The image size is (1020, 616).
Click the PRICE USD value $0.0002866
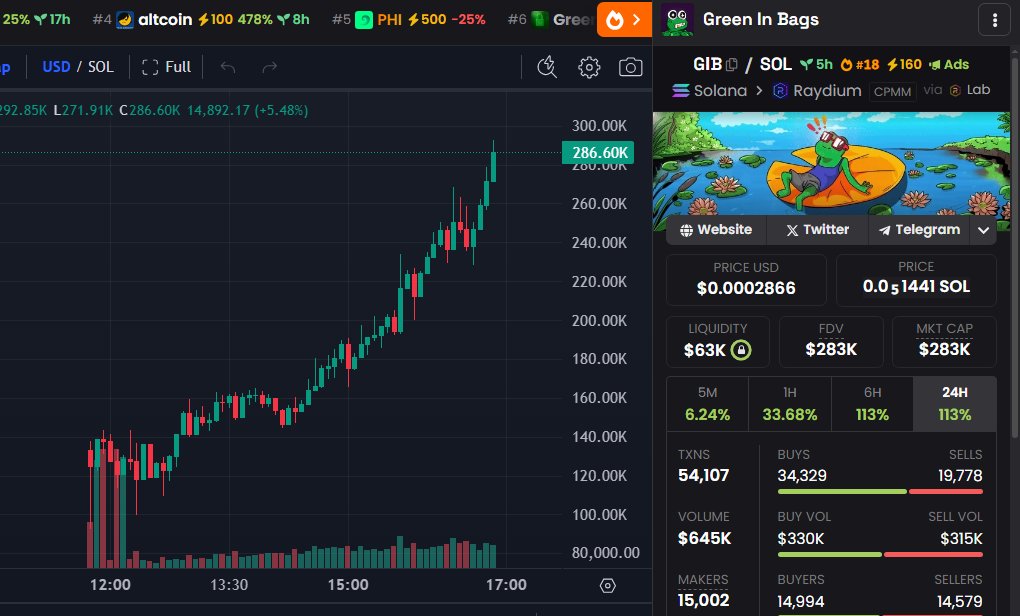click(746, 288)
